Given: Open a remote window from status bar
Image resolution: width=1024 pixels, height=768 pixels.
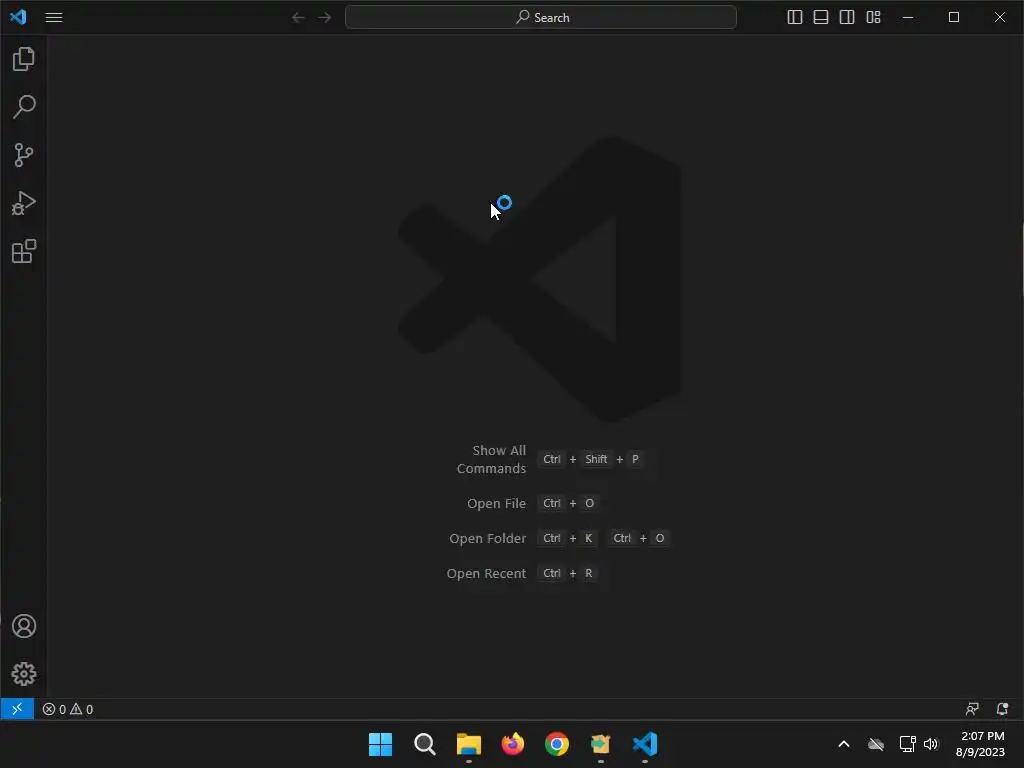Looking at the screenshot, I should tap(17, 709).
